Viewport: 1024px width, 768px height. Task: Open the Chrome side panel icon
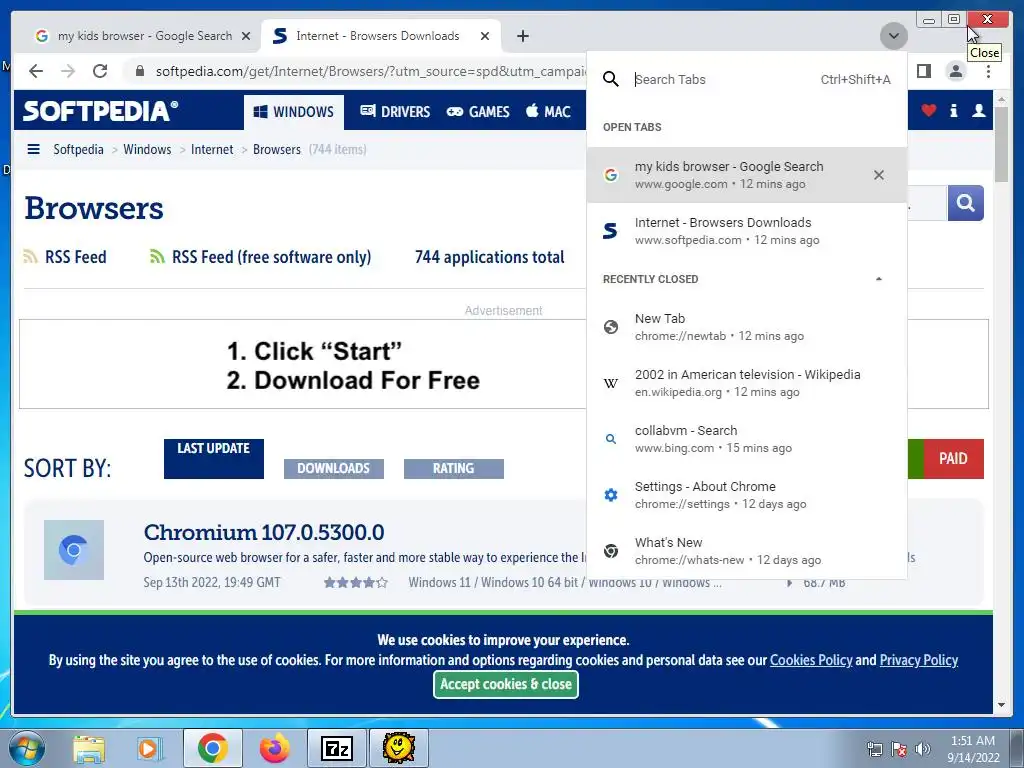[x=923, y=71]
